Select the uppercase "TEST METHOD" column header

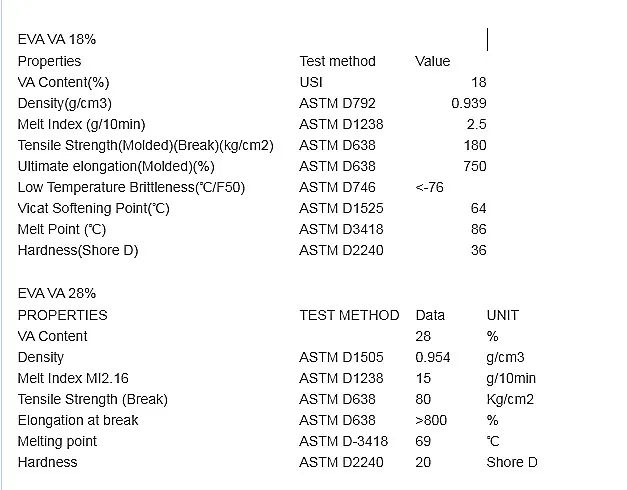pos(349,315)
